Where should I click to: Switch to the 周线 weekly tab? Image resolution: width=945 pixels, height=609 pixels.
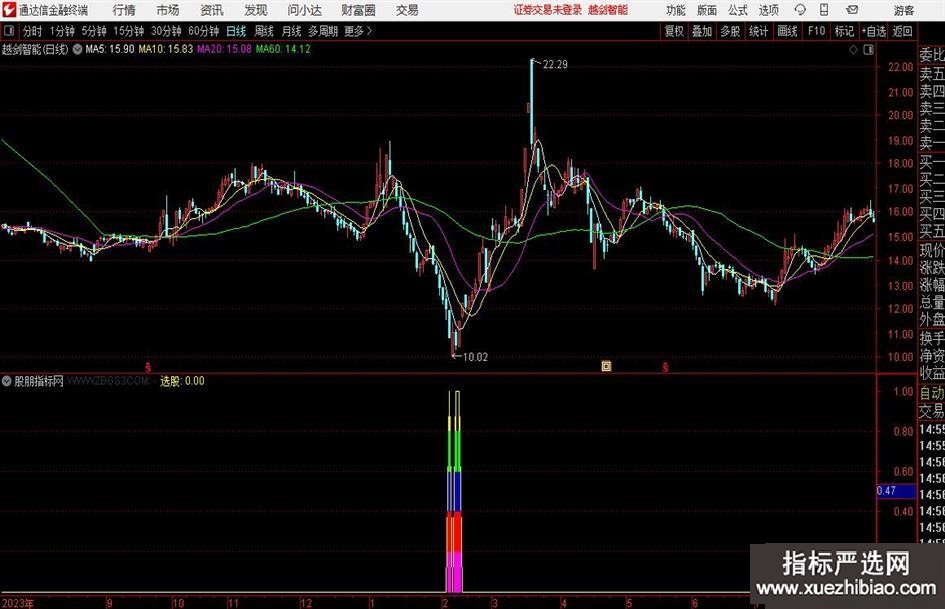(x=264, y=31)
